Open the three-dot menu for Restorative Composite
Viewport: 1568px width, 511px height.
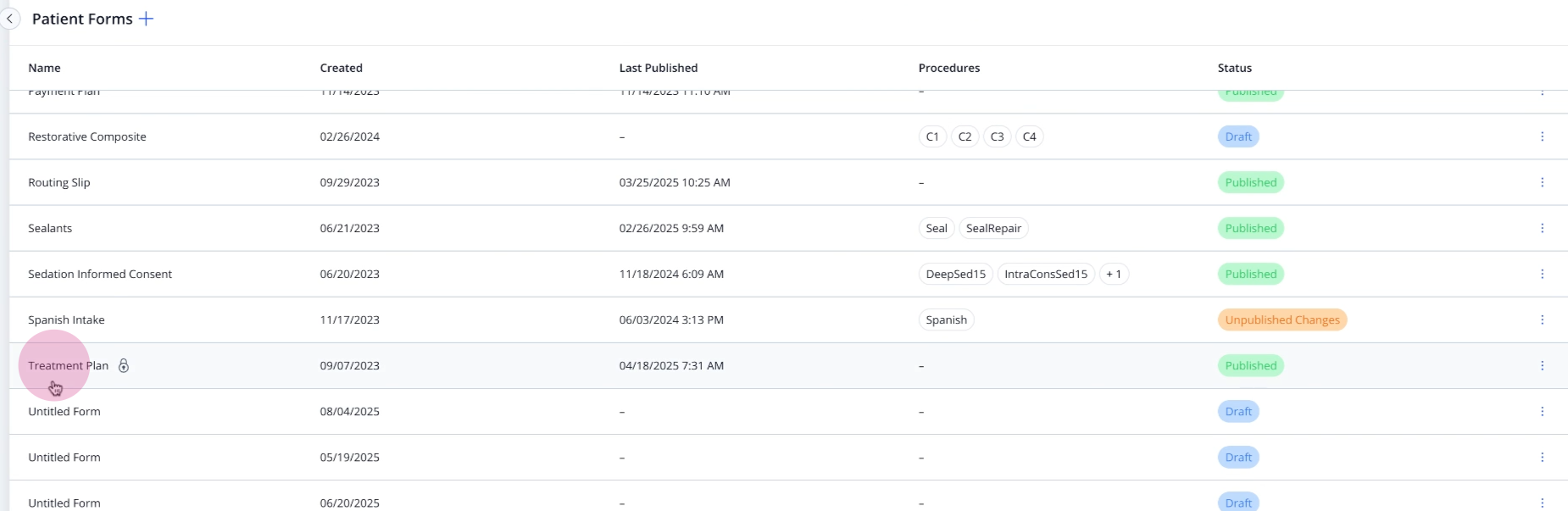1542,136
